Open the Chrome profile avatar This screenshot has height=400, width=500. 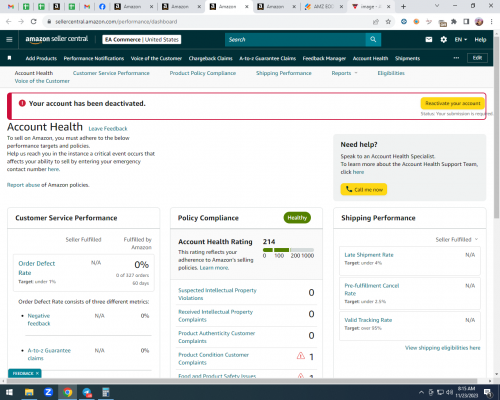pyautogui.click(x=479, y=22)
